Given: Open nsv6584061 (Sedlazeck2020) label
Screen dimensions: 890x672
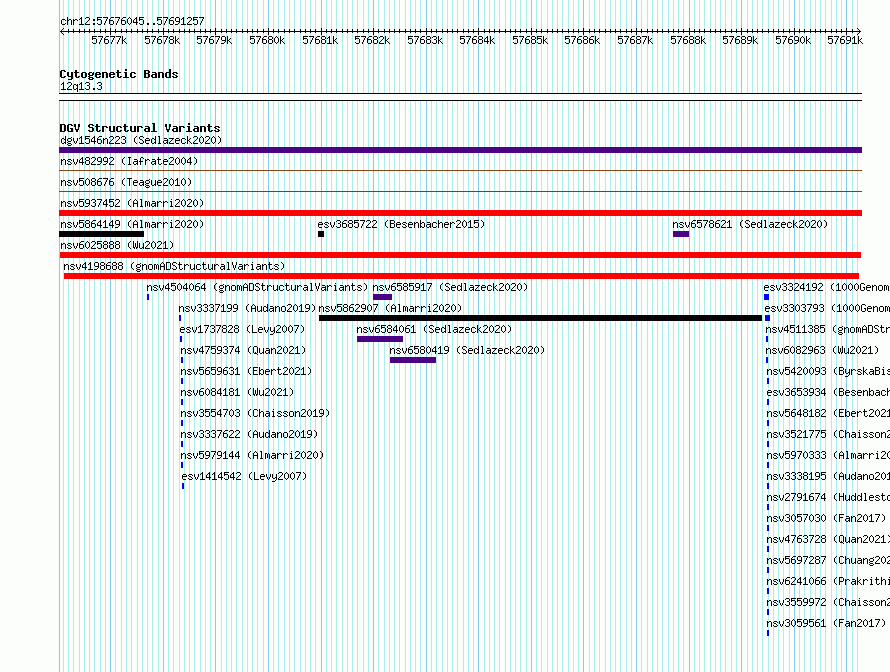Looking at the screenshot, I should (434, 329).
